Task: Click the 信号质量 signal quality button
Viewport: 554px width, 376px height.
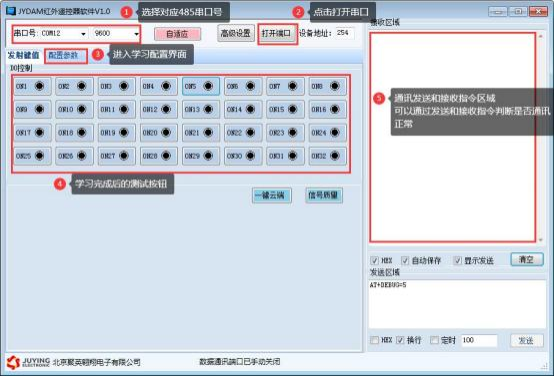Action: [x=324, y=195]
